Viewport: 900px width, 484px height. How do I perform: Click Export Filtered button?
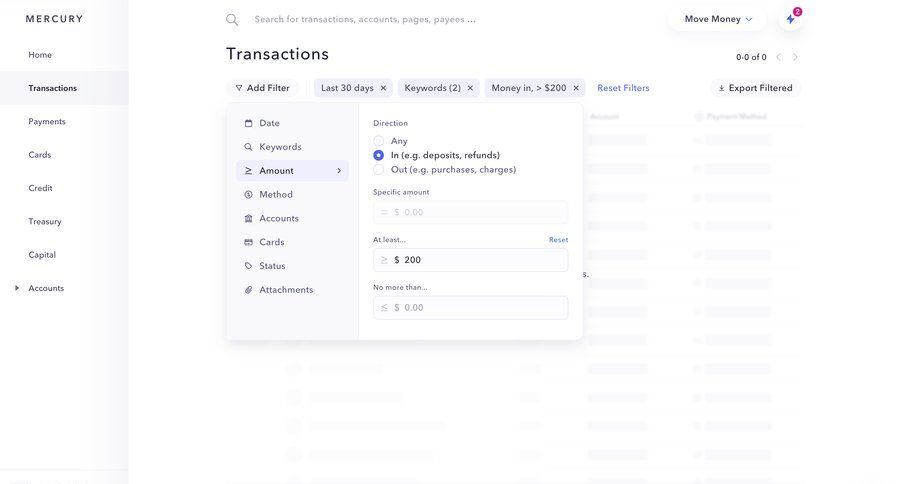(x=755, y=88)
